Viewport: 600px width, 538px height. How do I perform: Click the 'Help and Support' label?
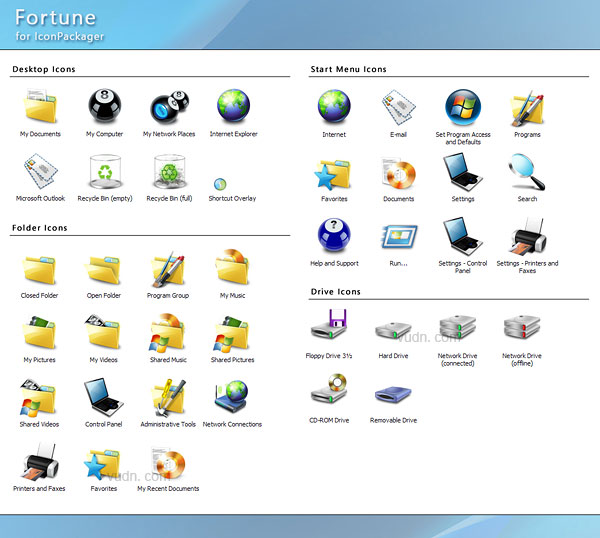(334, 263)
